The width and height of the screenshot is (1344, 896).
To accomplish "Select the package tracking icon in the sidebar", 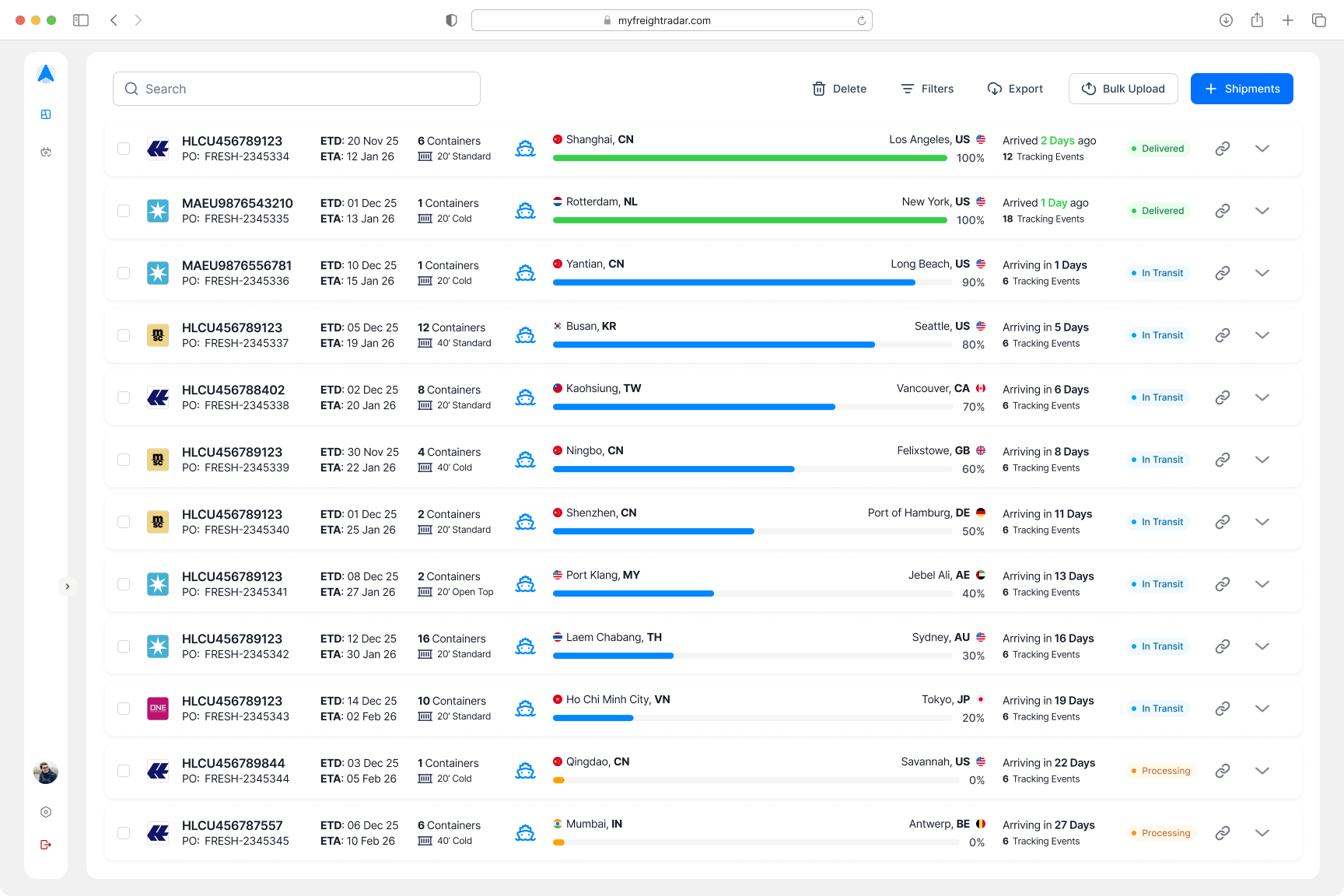I will 46,151.
